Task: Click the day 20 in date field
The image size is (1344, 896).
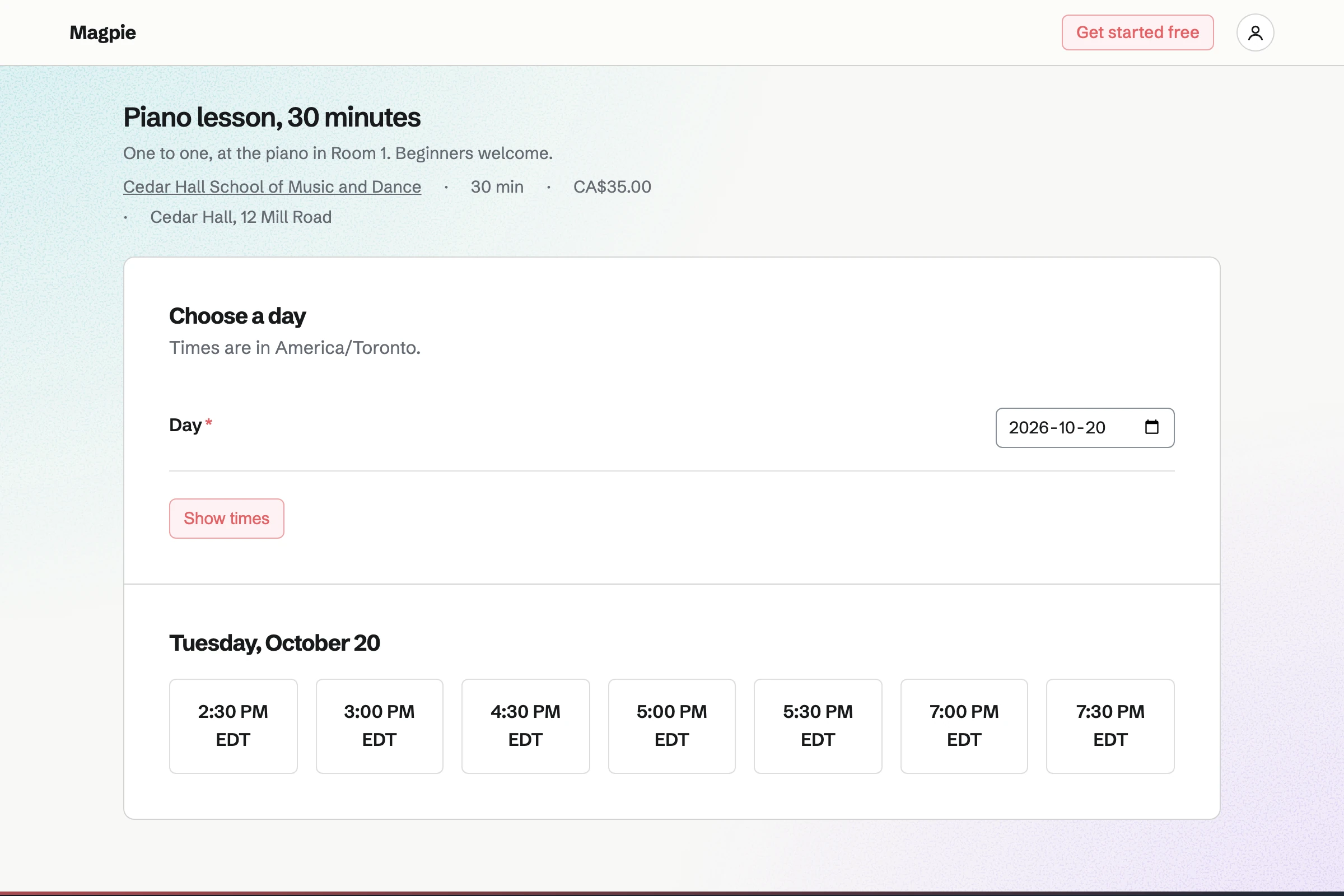Action: [x=1095, y=427]
